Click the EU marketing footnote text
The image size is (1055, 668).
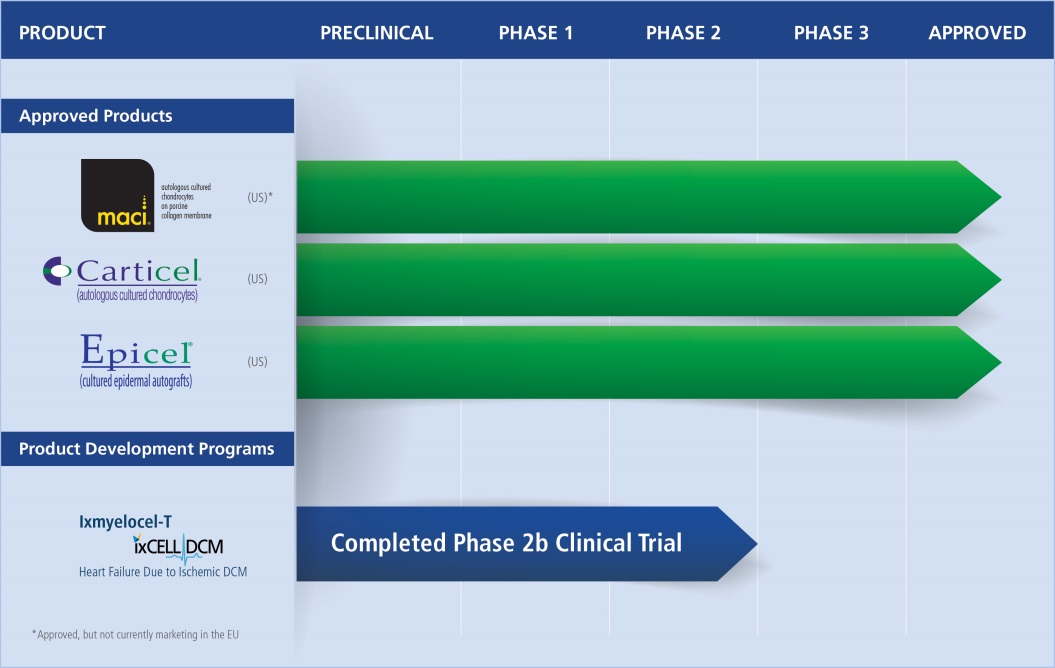(135, 634)
